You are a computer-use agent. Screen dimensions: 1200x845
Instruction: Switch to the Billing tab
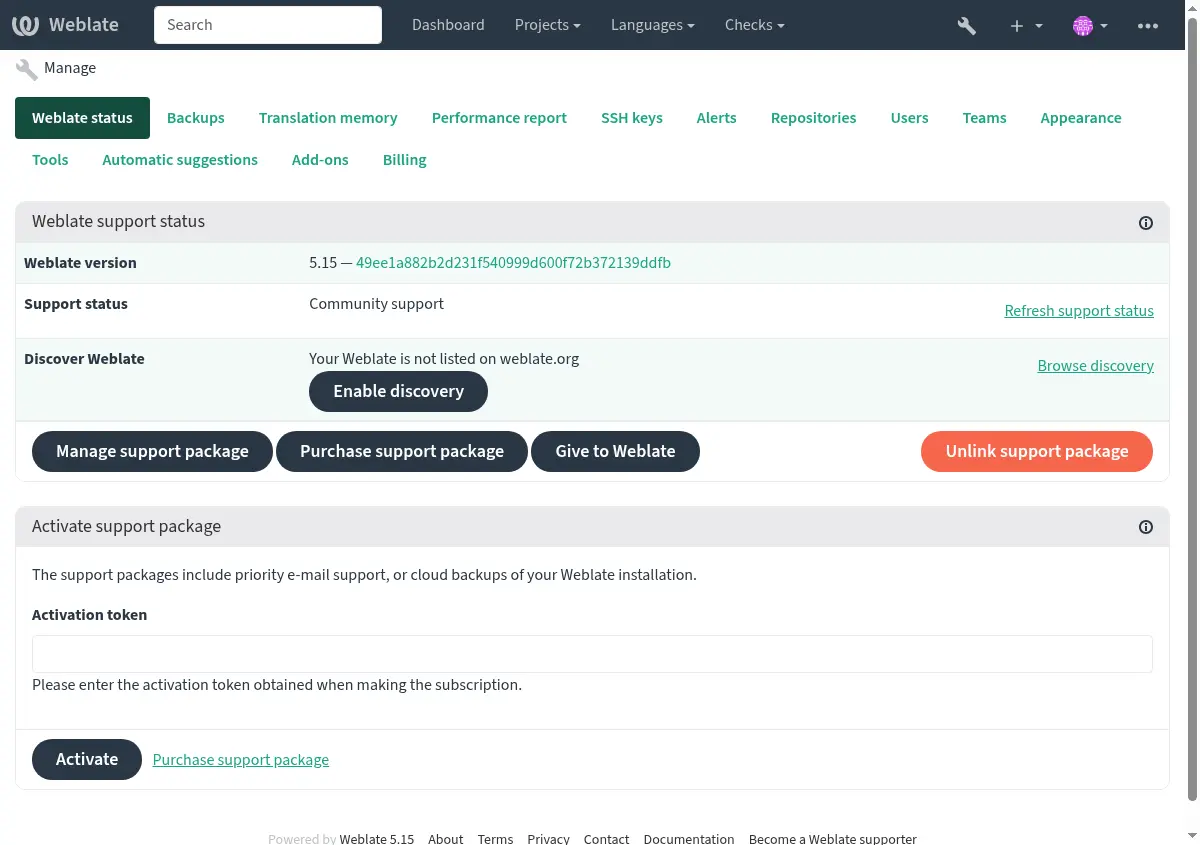click(x=405, y=160)
